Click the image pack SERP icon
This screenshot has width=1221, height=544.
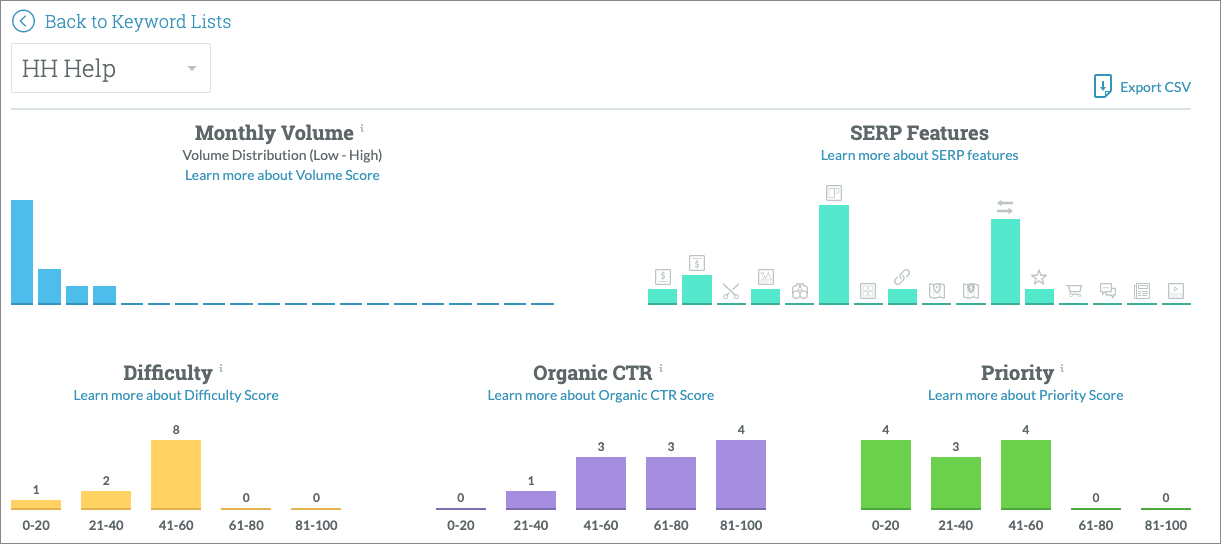[765, 277]
